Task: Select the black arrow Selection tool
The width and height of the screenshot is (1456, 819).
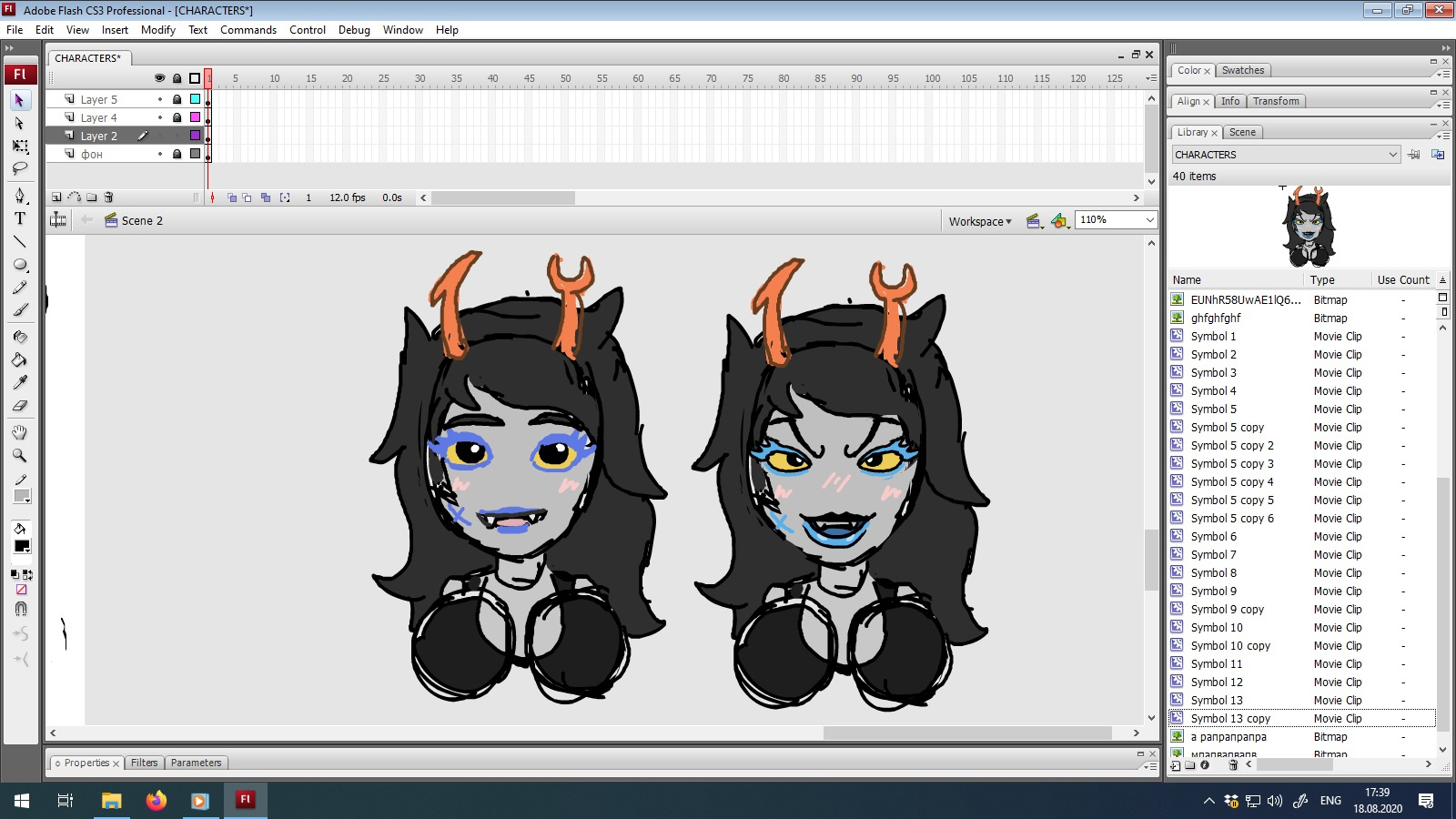Action: [20, 100]
